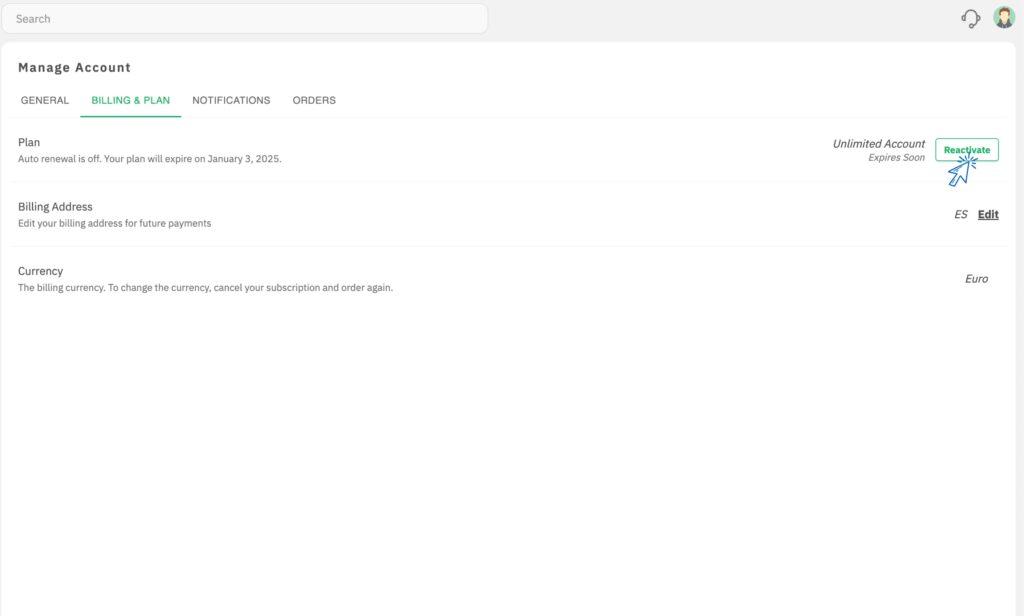Click the Edit billing address link
This screenshot has height=616, width=1024.
988,214
